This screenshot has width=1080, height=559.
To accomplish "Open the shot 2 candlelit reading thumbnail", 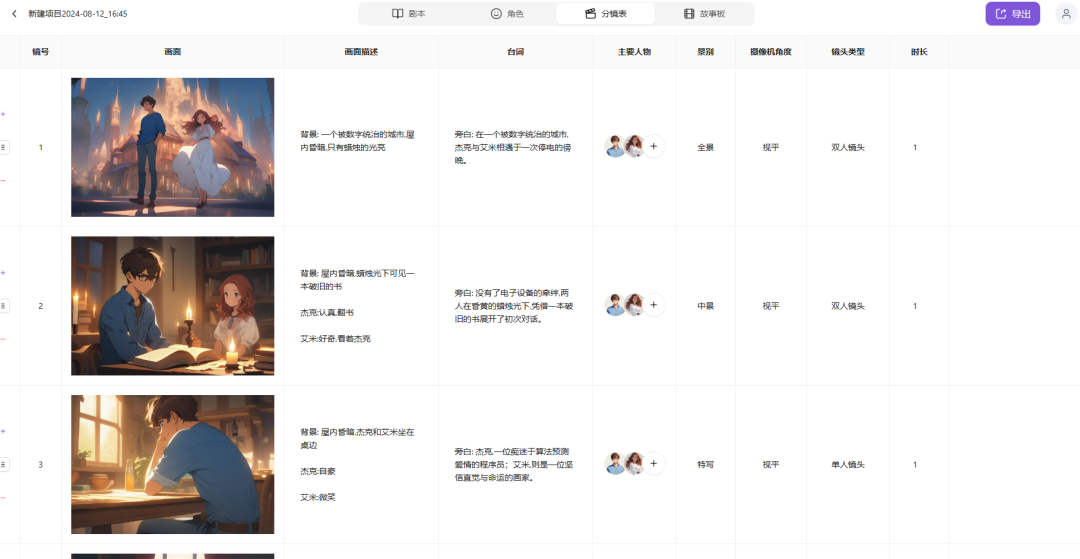I will pyautogui.click(x=172, y=306).
